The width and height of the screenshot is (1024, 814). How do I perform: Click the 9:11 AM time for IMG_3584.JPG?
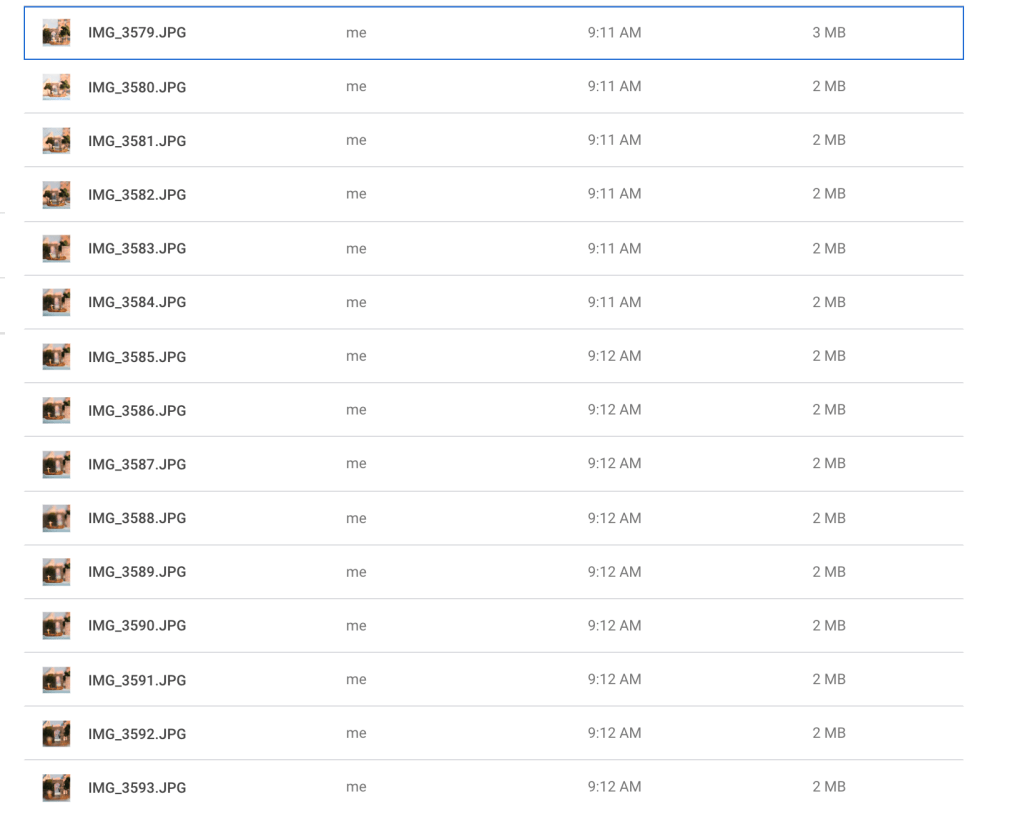(x=614, y=302)
